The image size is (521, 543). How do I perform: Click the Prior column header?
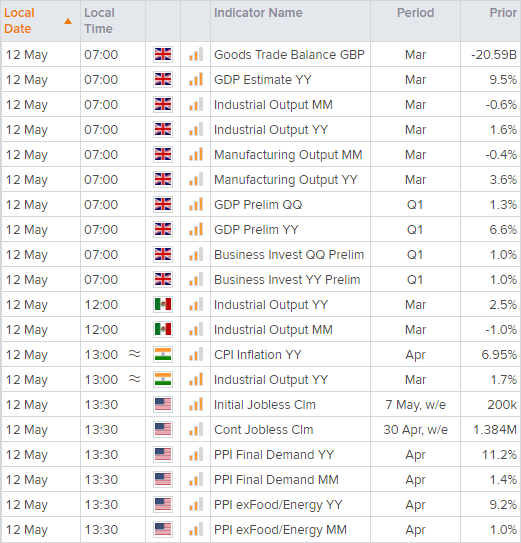coord(503,13)
